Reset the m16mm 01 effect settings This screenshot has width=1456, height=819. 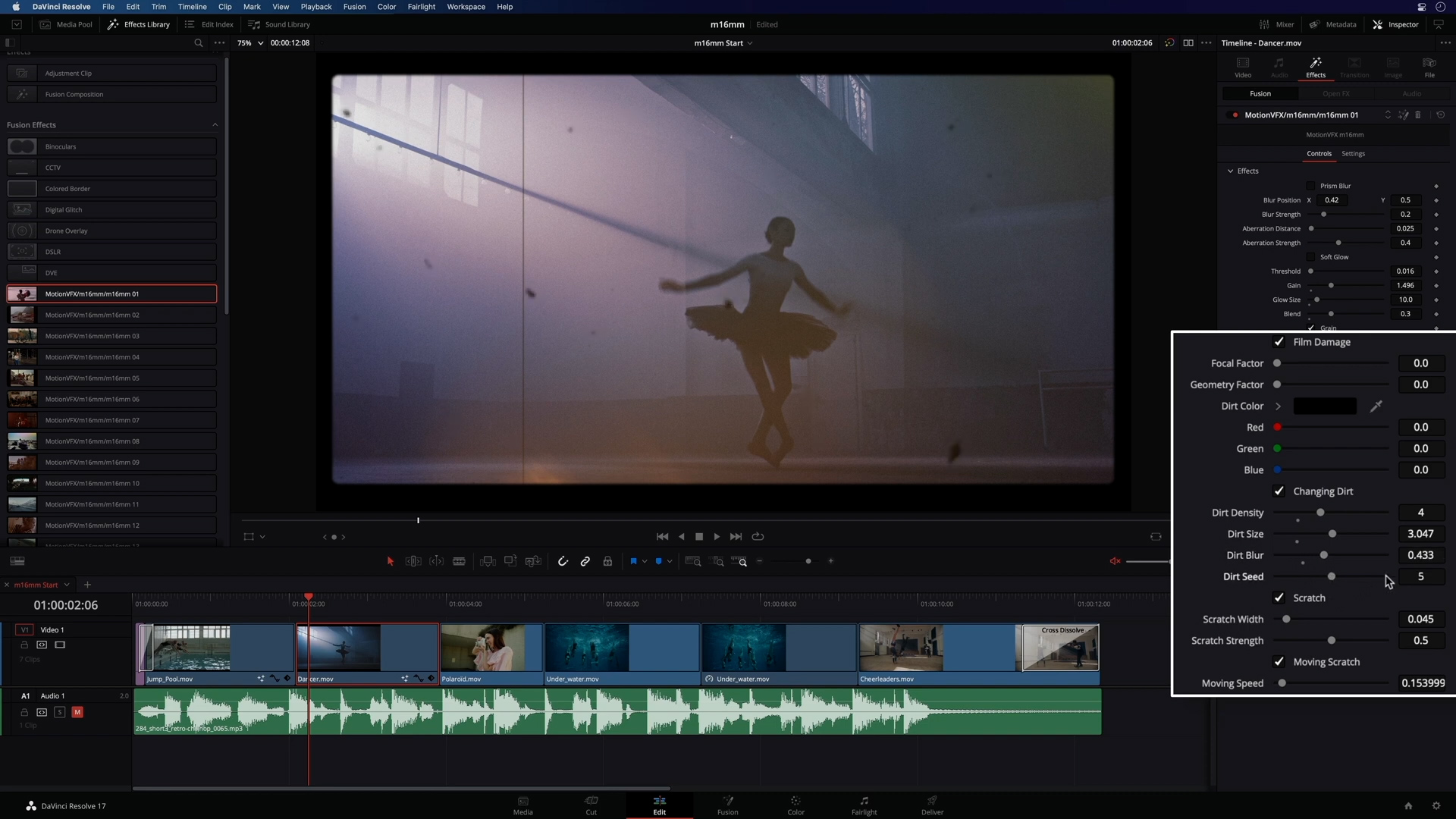pos(1440,115)
